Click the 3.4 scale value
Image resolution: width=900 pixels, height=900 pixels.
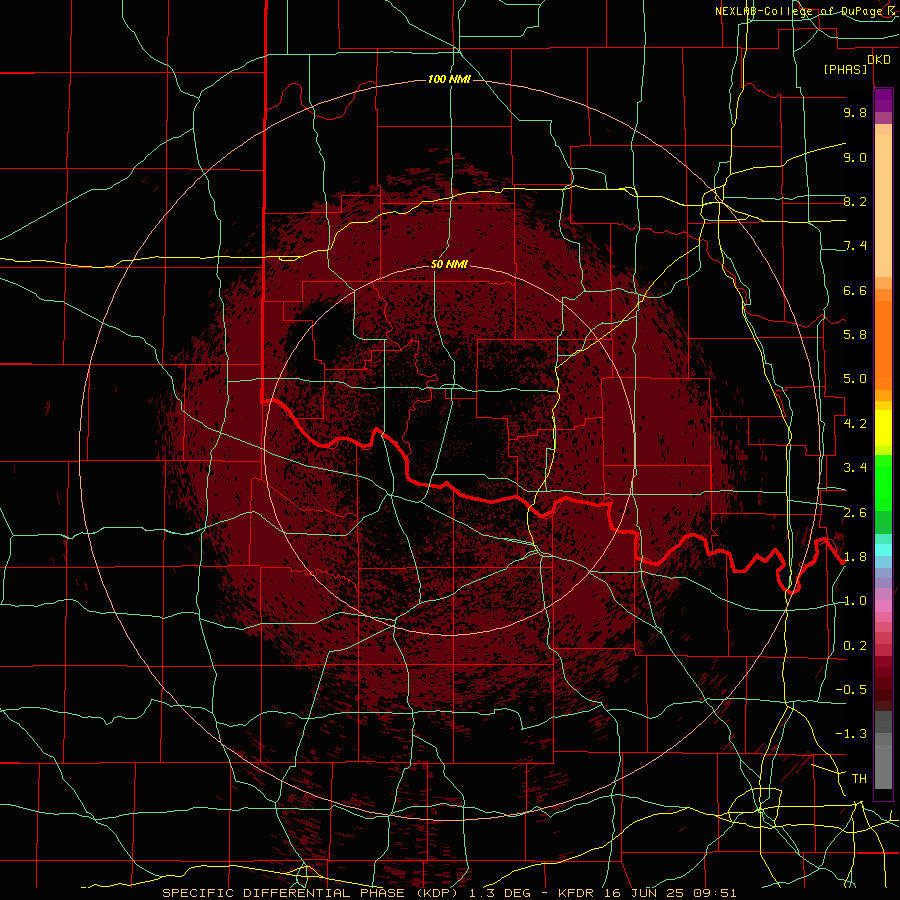point(855,468)
